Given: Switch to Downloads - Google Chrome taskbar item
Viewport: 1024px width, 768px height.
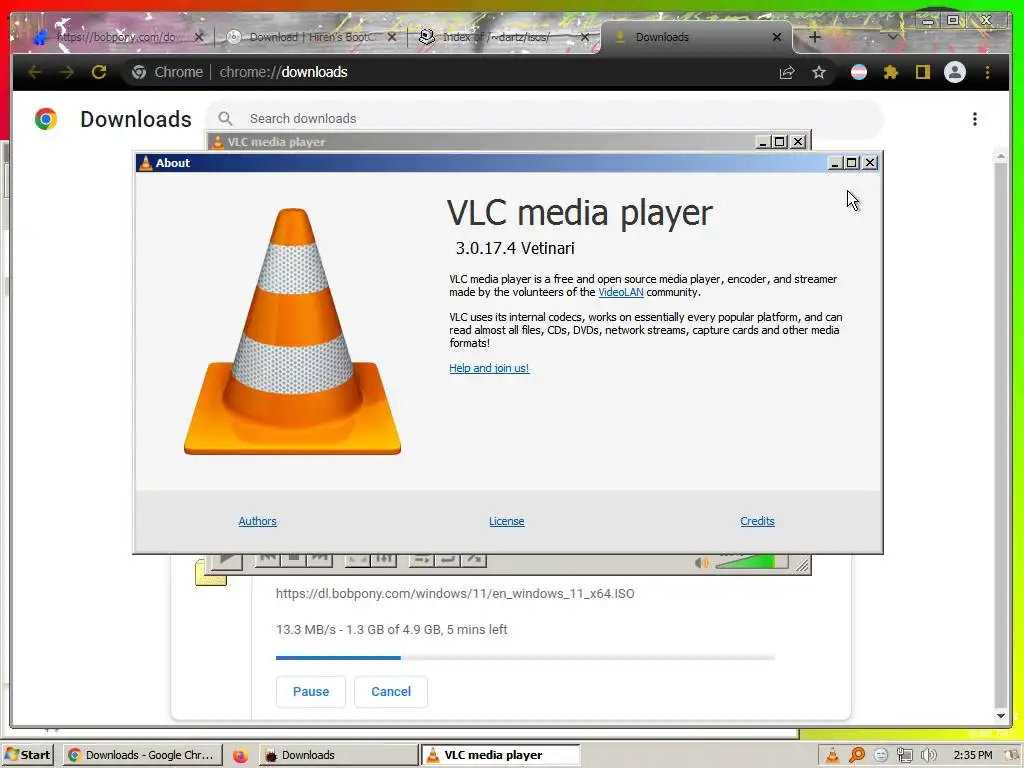Looking at the screenshot, I should (142, 754).
